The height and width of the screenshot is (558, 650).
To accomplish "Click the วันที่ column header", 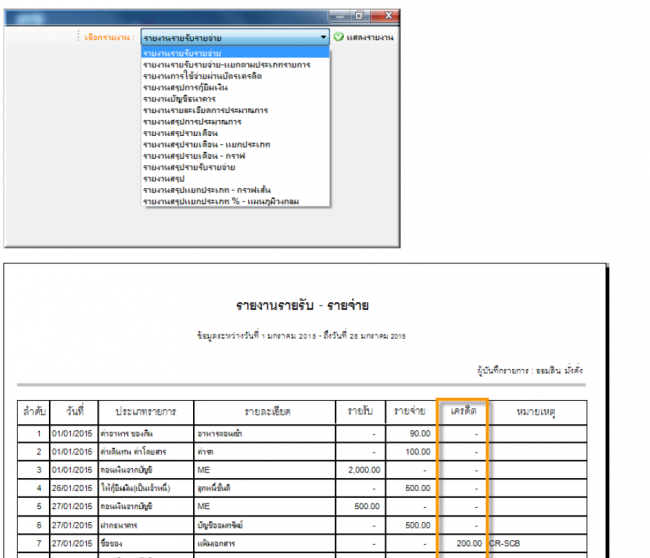I will click(x=74, y=412).
